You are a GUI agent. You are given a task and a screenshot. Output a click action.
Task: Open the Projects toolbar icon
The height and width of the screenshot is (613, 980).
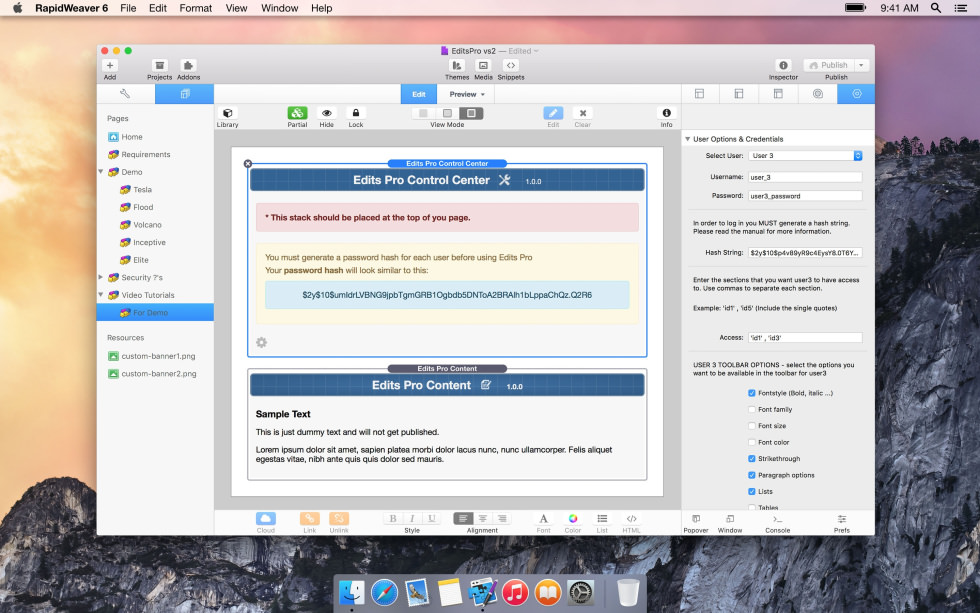[x=159, y=66]
